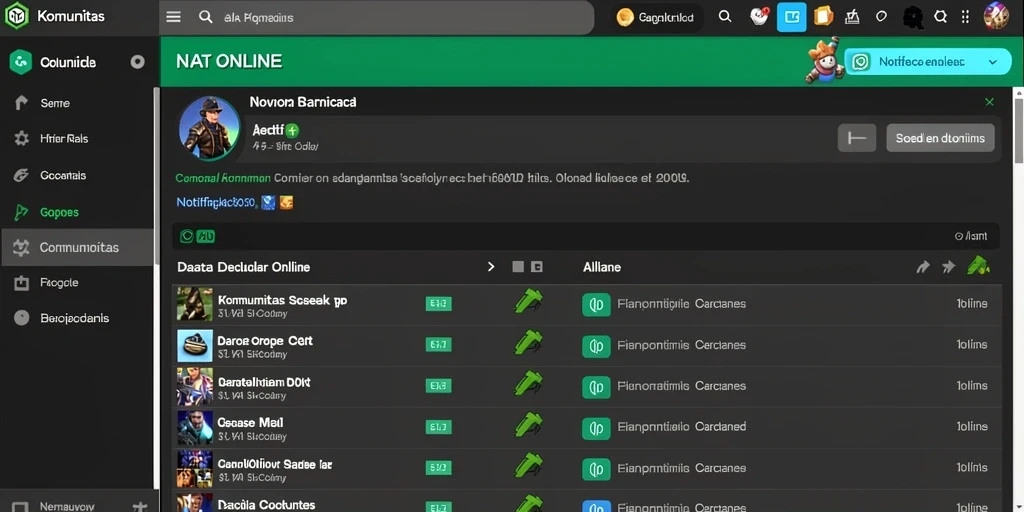Click the Daroe Orope Cart row title

(x=264, y=341)
